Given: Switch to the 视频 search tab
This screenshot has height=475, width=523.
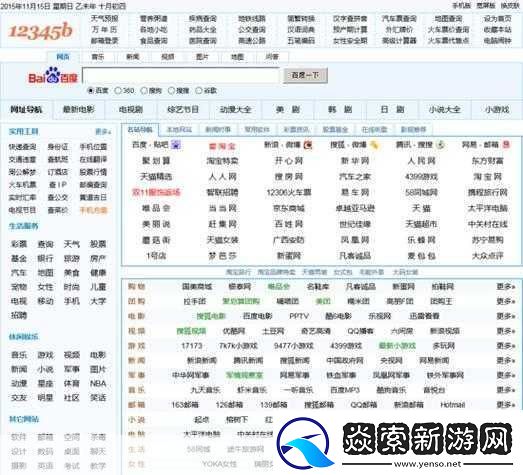Looking at the screenshot, I should tap(168, 57).
